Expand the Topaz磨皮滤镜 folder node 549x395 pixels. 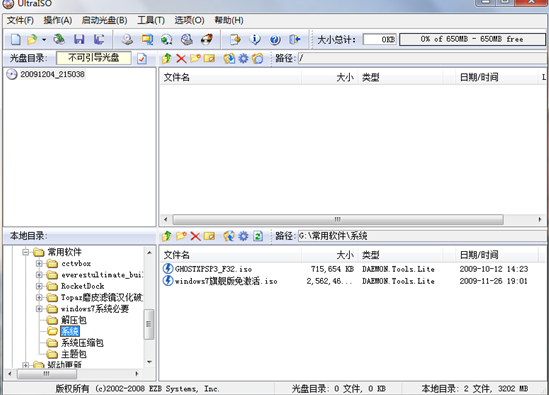(x=39, y=298)
